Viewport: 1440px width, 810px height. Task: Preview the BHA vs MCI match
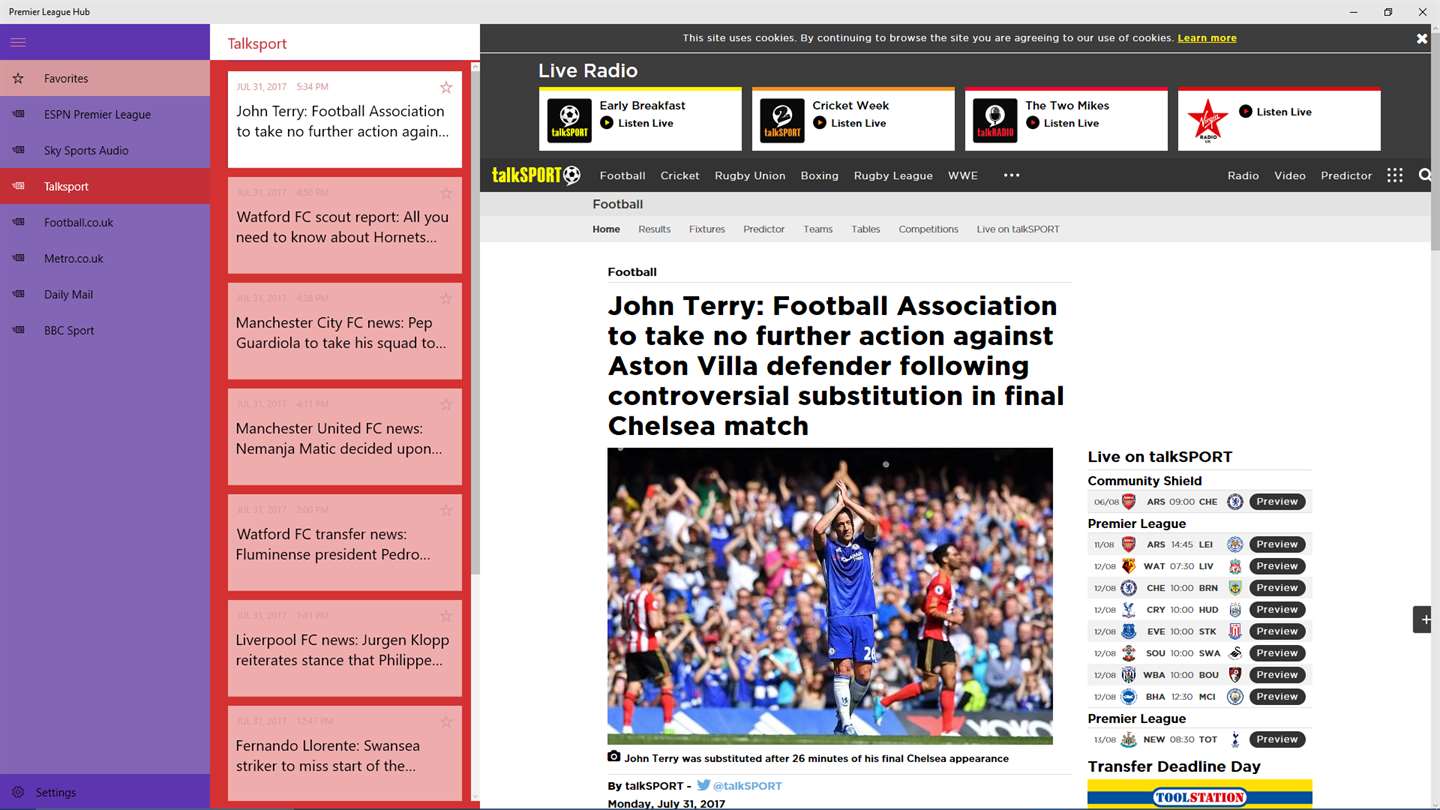(1277, 697)
